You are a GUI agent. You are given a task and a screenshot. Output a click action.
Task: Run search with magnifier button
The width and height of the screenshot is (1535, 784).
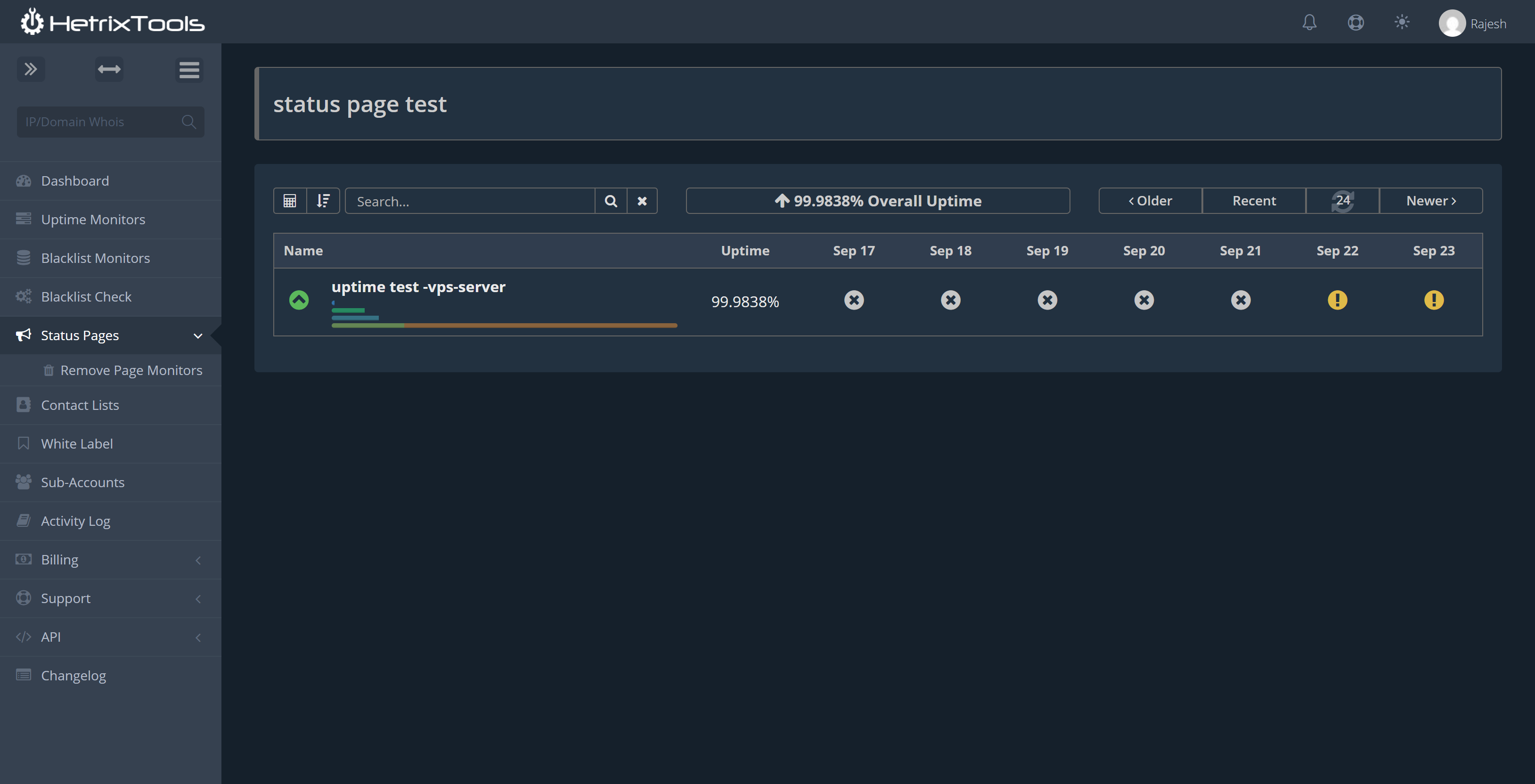point(611,201)
